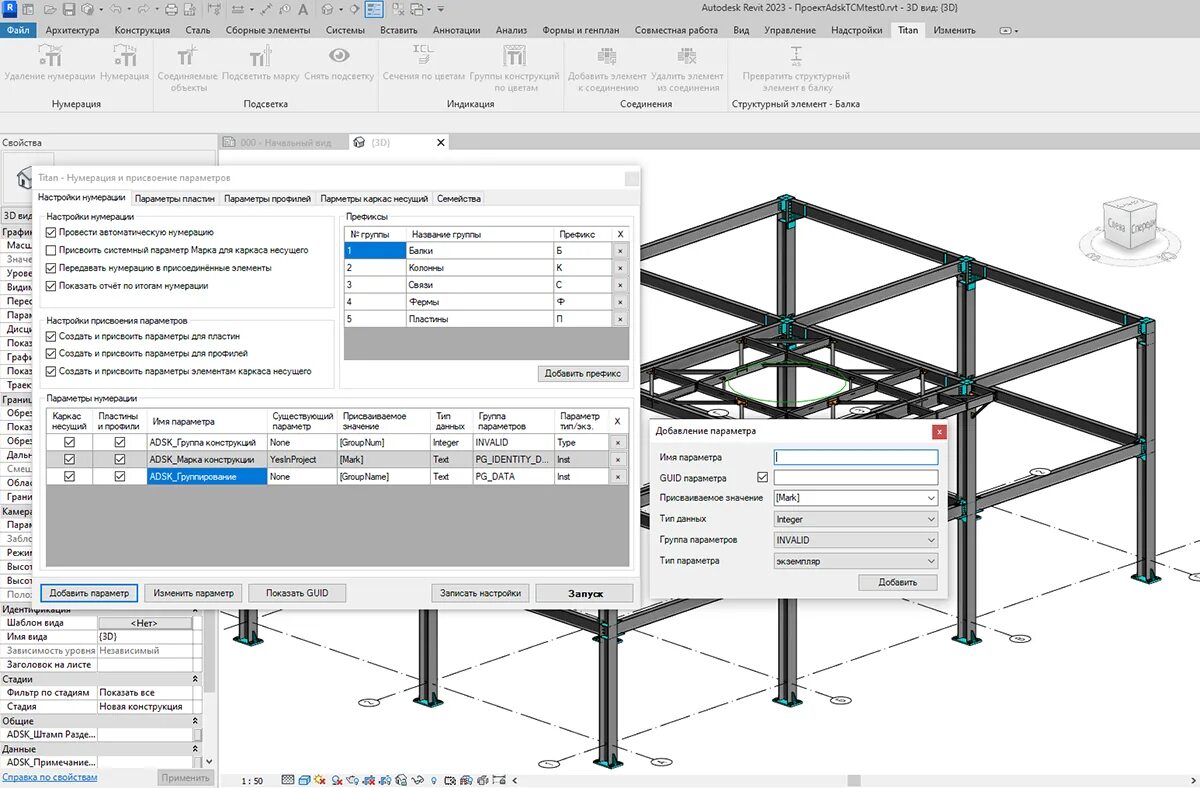Open default 3D view from quick access

click(327, 9)
